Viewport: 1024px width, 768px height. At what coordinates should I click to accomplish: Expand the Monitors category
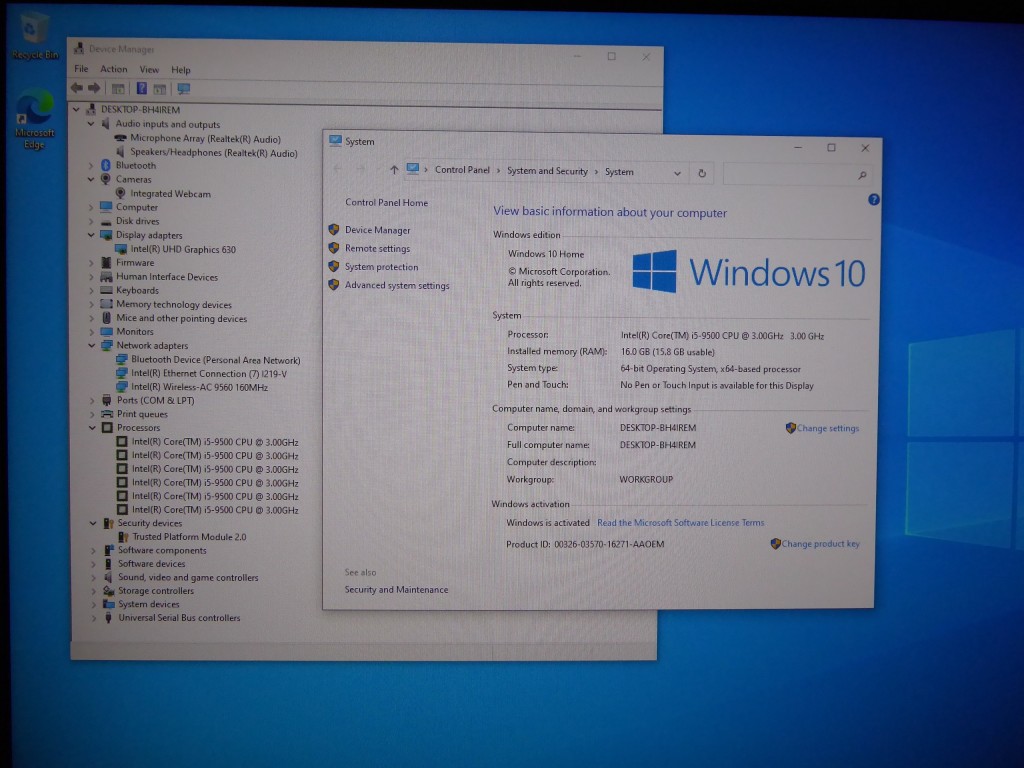91,332
